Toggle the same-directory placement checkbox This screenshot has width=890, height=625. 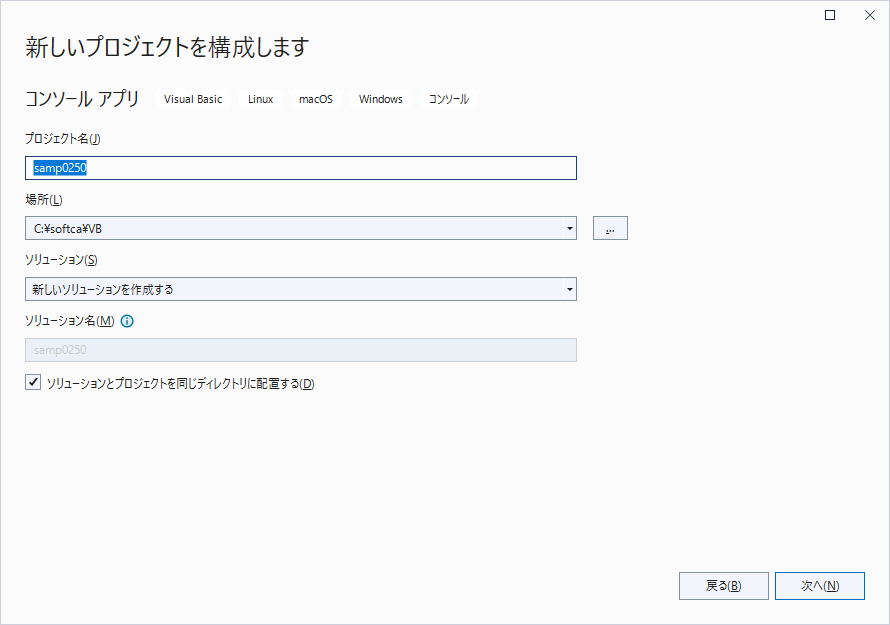[x=33, y=383]
